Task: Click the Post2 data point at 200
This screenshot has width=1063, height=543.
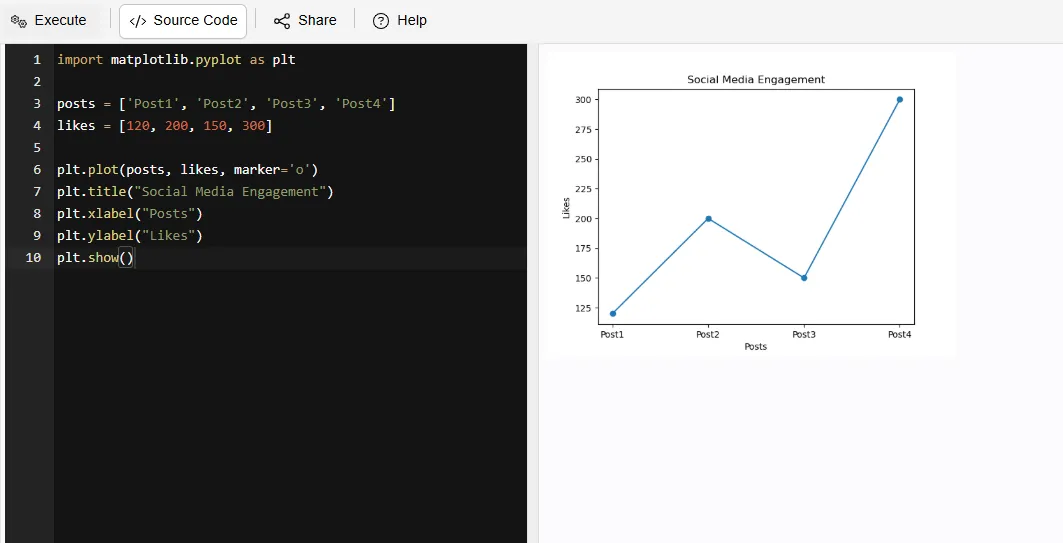Action: tap(708, 218)
